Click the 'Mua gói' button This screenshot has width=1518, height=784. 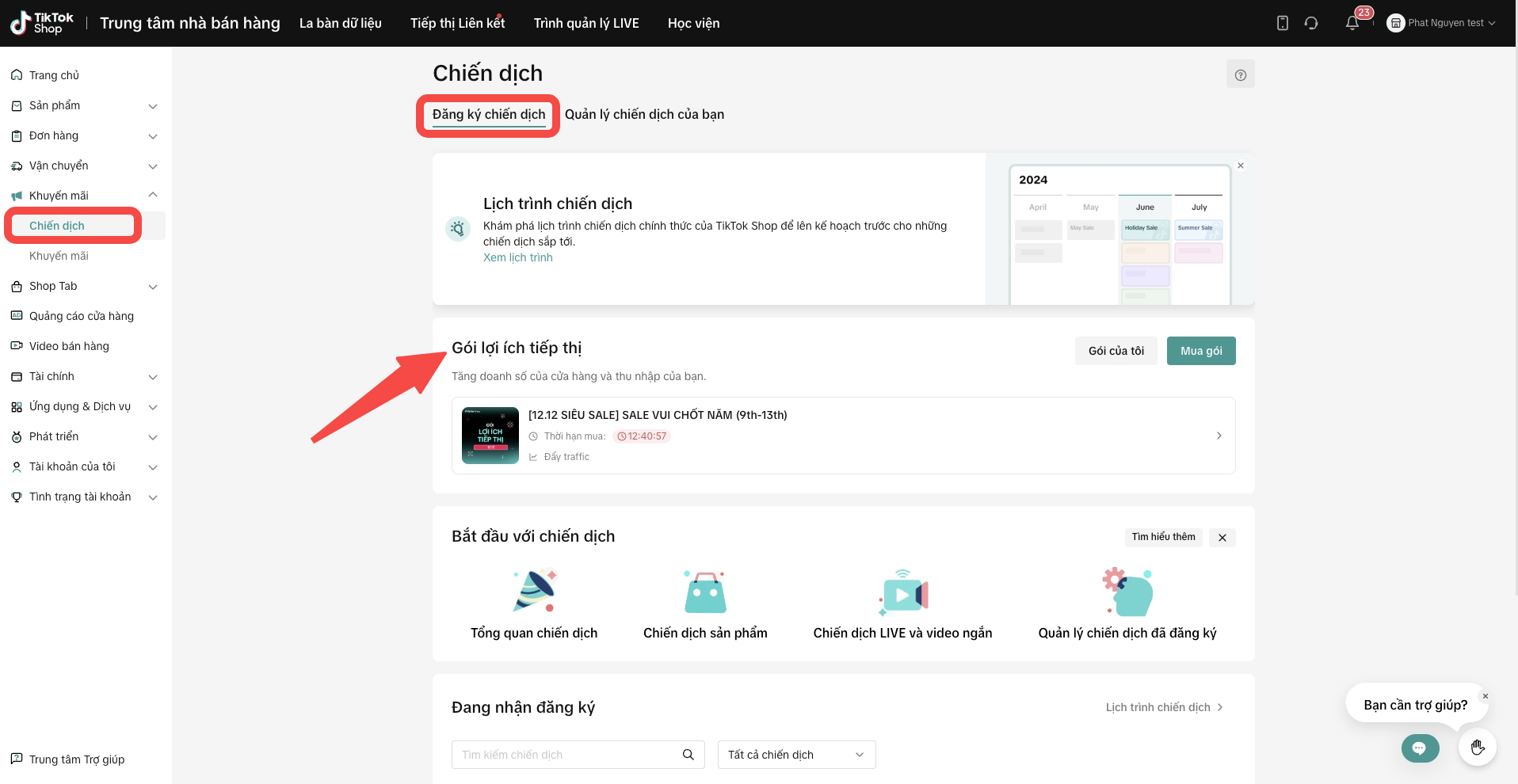[1201, 351]
